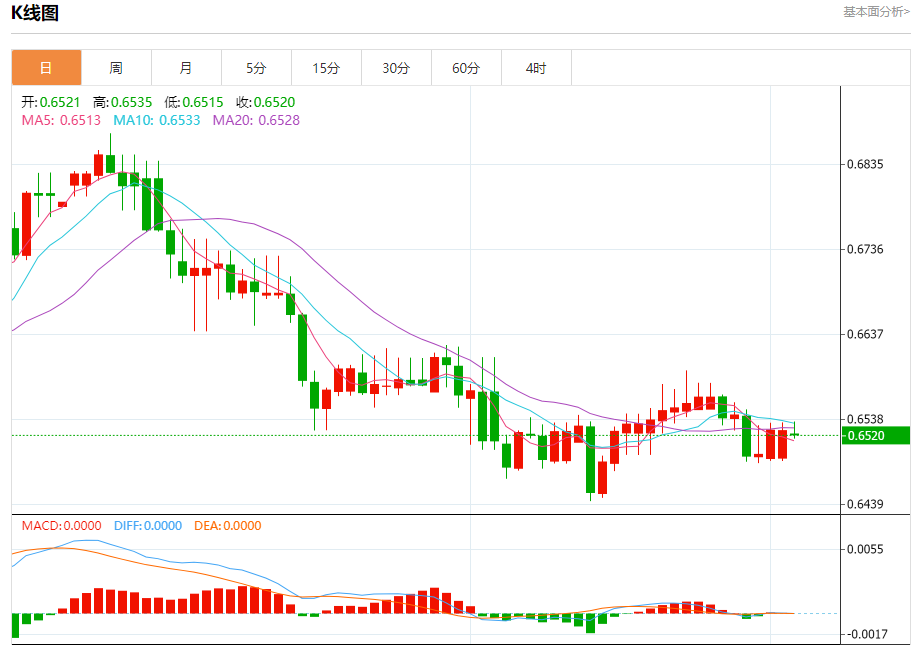Click the 0.0055 MACD axis label
The height and width of the screenshot is (645, 918).
865,549
